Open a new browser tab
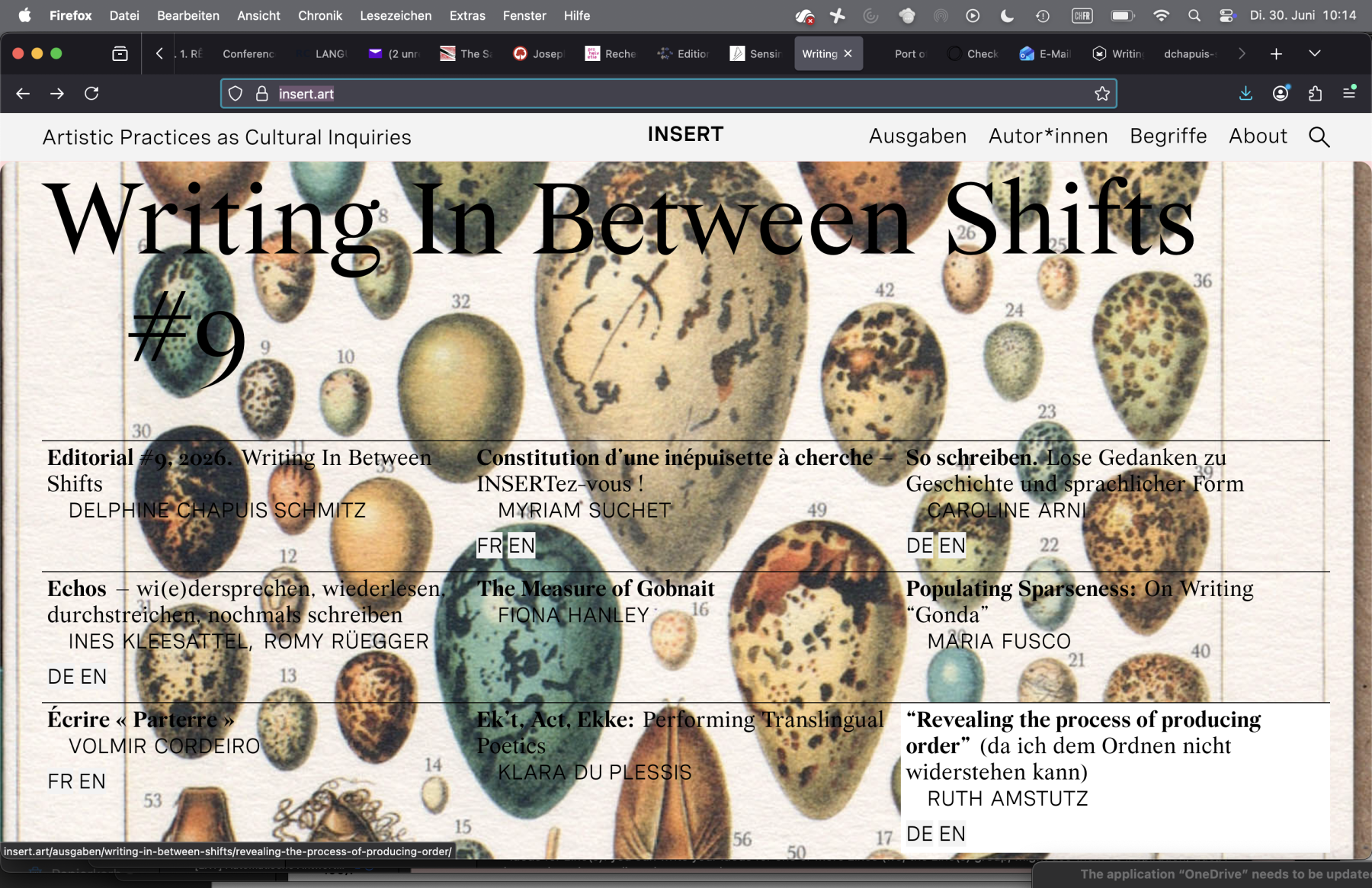This screenshot has height=888, width=1372. click(1276, 53)
